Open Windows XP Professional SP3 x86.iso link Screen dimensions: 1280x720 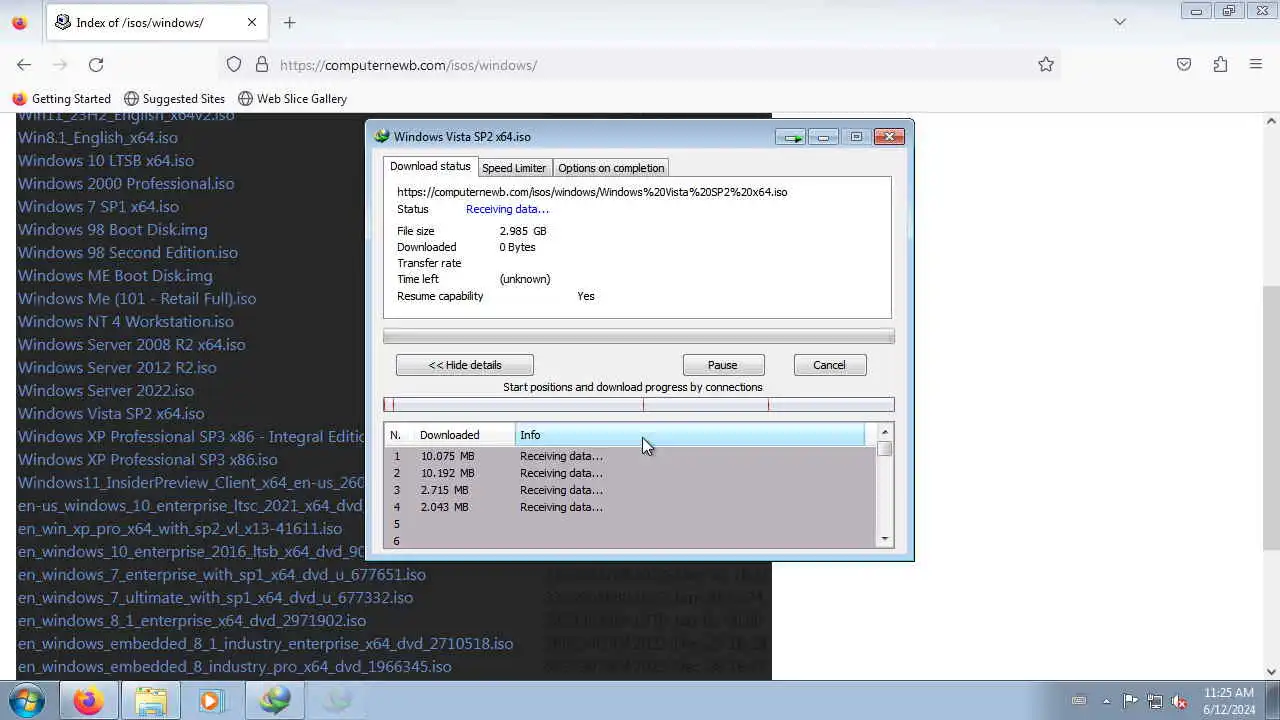coord(148,460)
